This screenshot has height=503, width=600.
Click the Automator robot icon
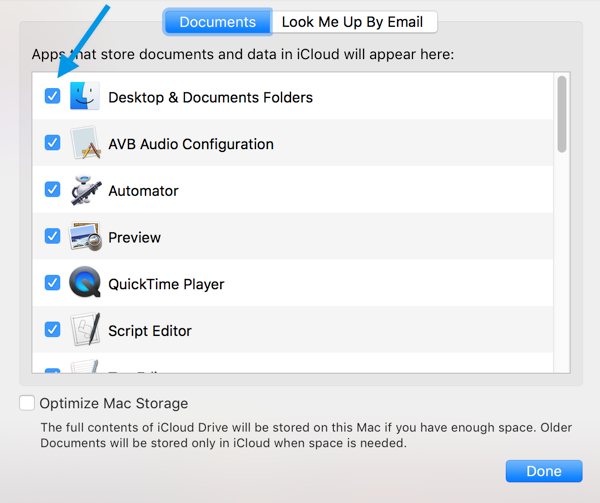point(86,190)
